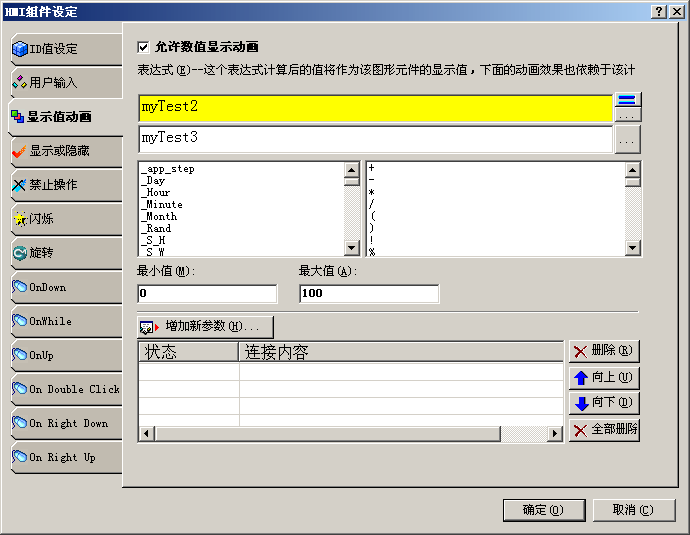Click the 增加新参数 add parameter icon
Viewport: 690px width, 535px height.
(x=147, y=327)
